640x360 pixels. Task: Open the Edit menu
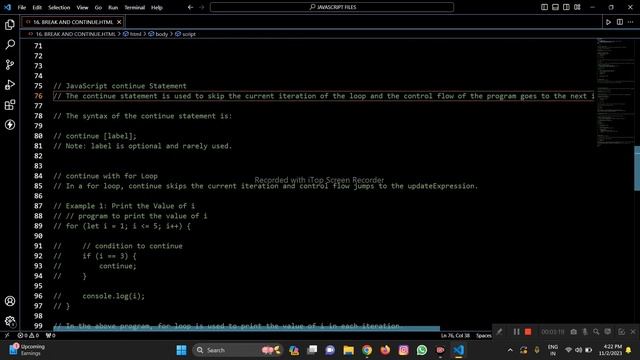(x=37, y=7)
